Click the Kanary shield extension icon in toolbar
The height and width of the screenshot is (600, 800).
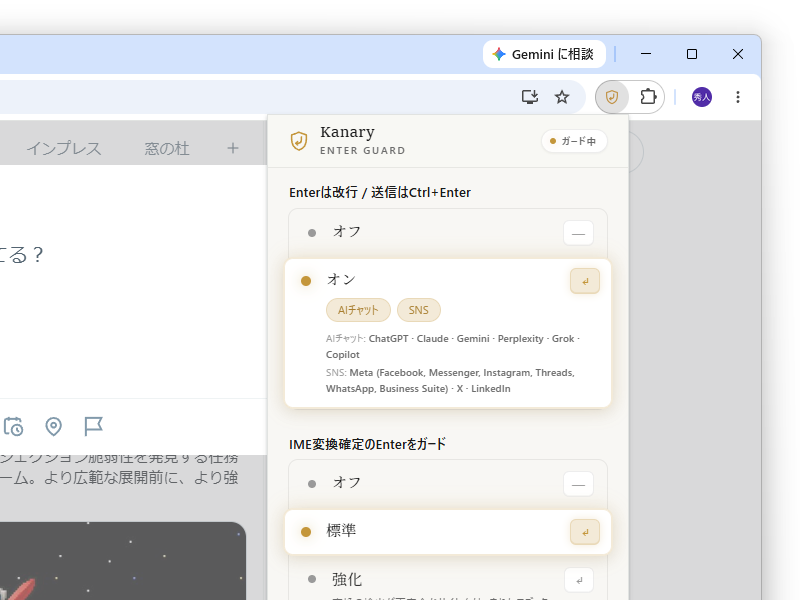click(612, 96)
